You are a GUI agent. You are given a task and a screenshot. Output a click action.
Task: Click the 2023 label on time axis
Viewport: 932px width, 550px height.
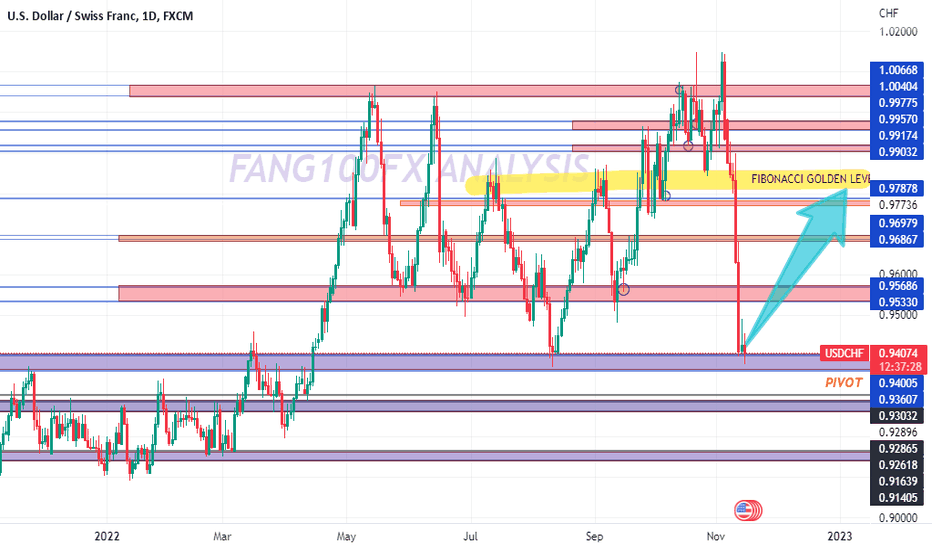click(x=839, y=536)
